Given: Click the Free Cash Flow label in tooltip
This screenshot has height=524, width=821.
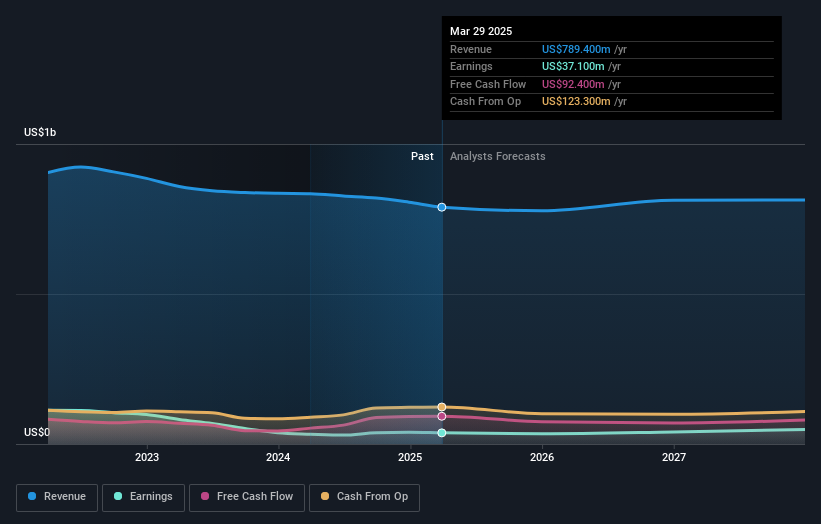Looking at the screenshot, I should (x=488, y=84).
